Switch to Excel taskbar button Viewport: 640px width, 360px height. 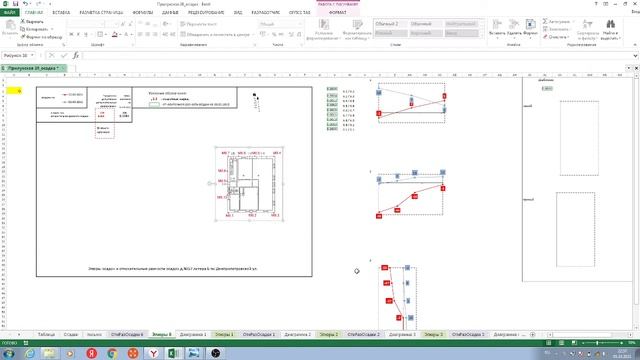(173, 353)
